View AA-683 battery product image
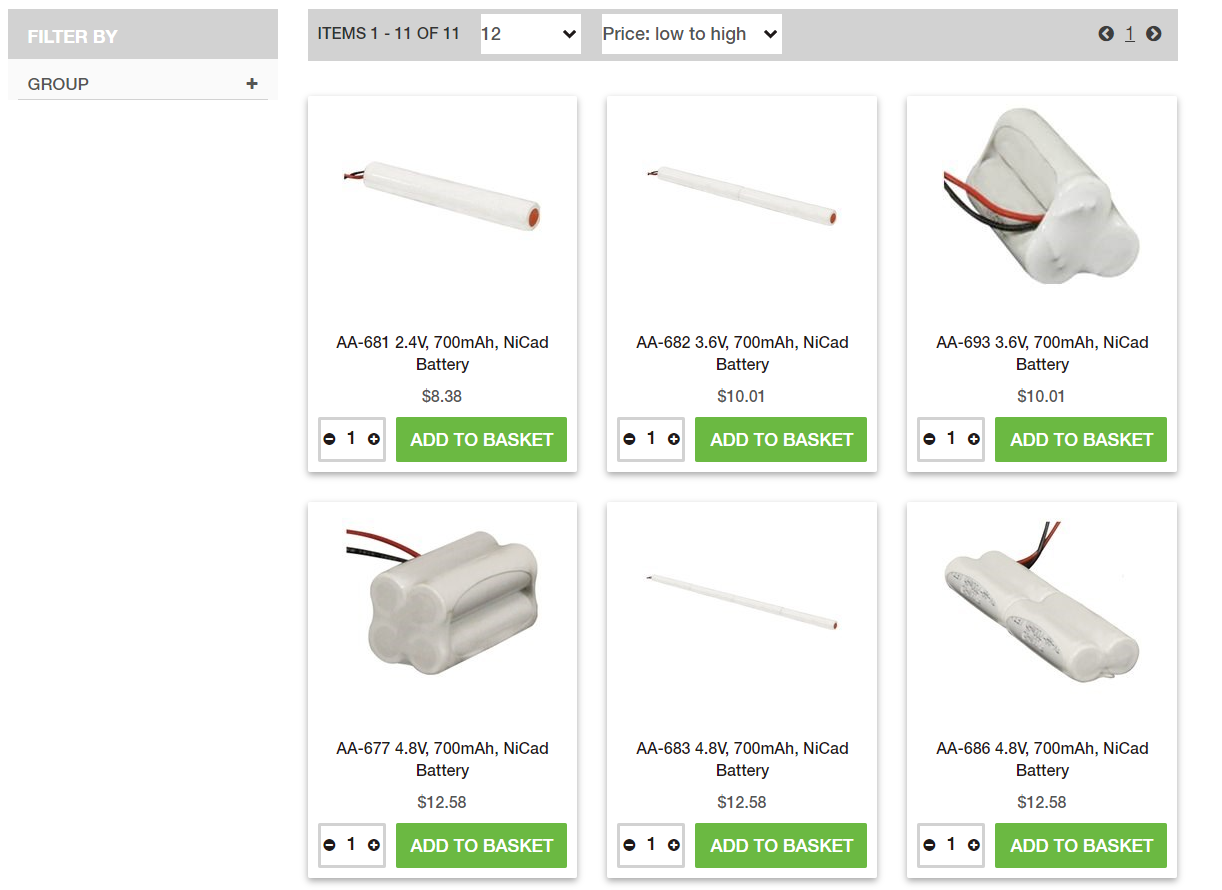The image size is (1222, 890). (742, 602)
